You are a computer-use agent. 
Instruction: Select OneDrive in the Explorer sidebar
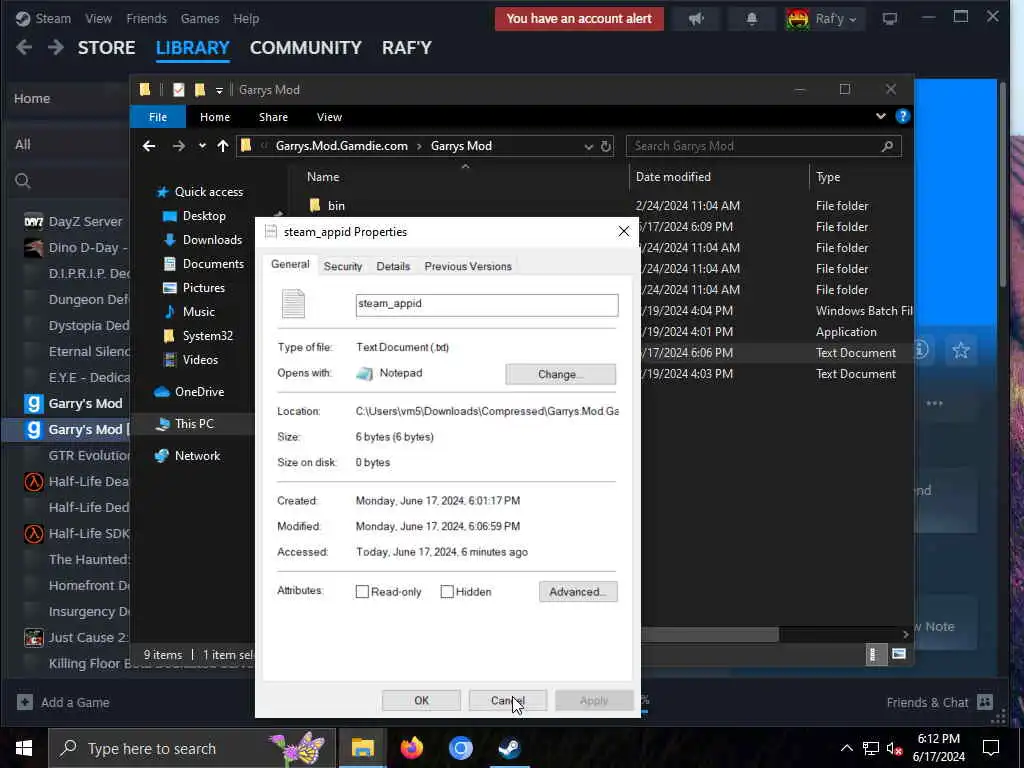click(x=190, y=392)
